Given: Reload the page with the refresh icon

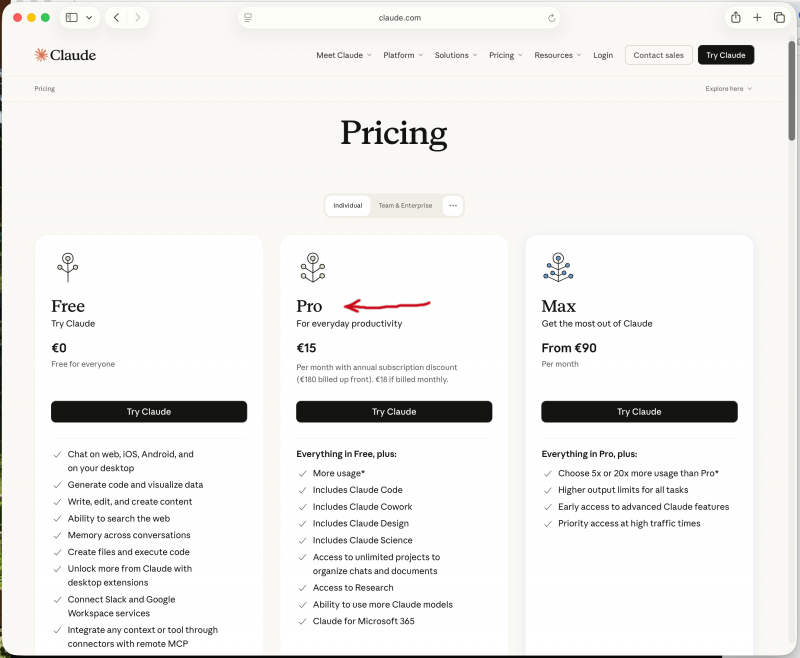Looking at the screenshot, I should click(x=552, y=18).
